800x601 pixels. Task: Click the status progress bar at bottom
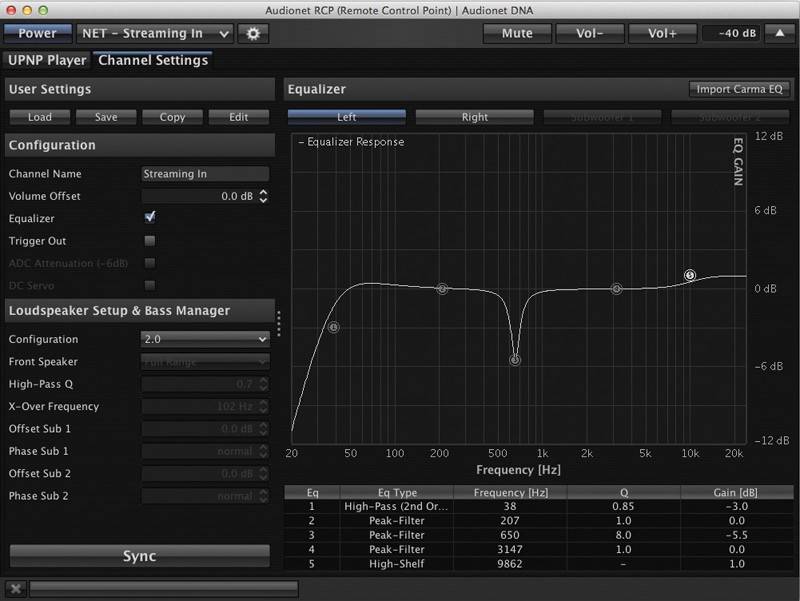pos(164,589)
